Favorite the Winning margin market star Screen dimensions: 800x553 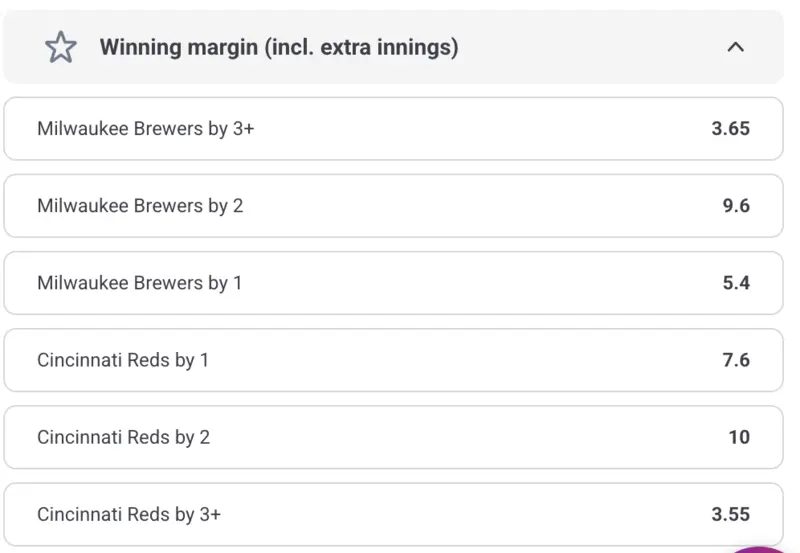coord(61,47)
